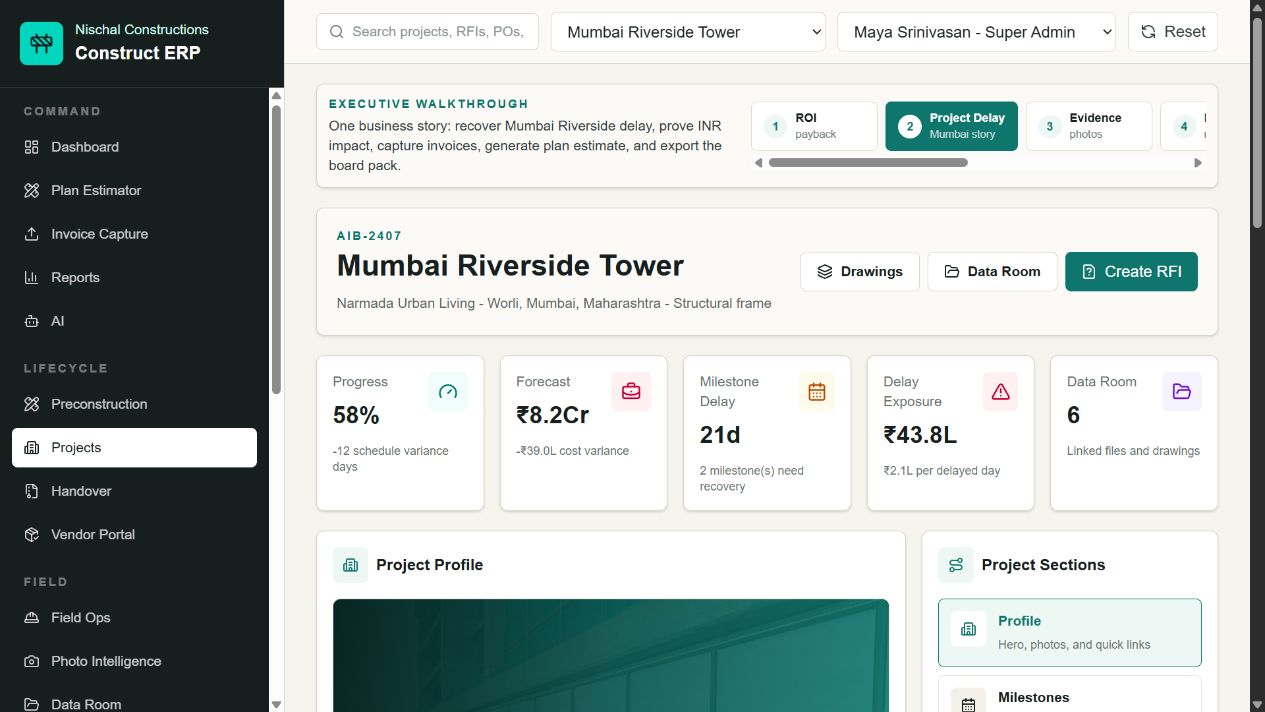Click the Progress gauge icon
Viewport: 1265px width, 712px height.
pos(448,392)
